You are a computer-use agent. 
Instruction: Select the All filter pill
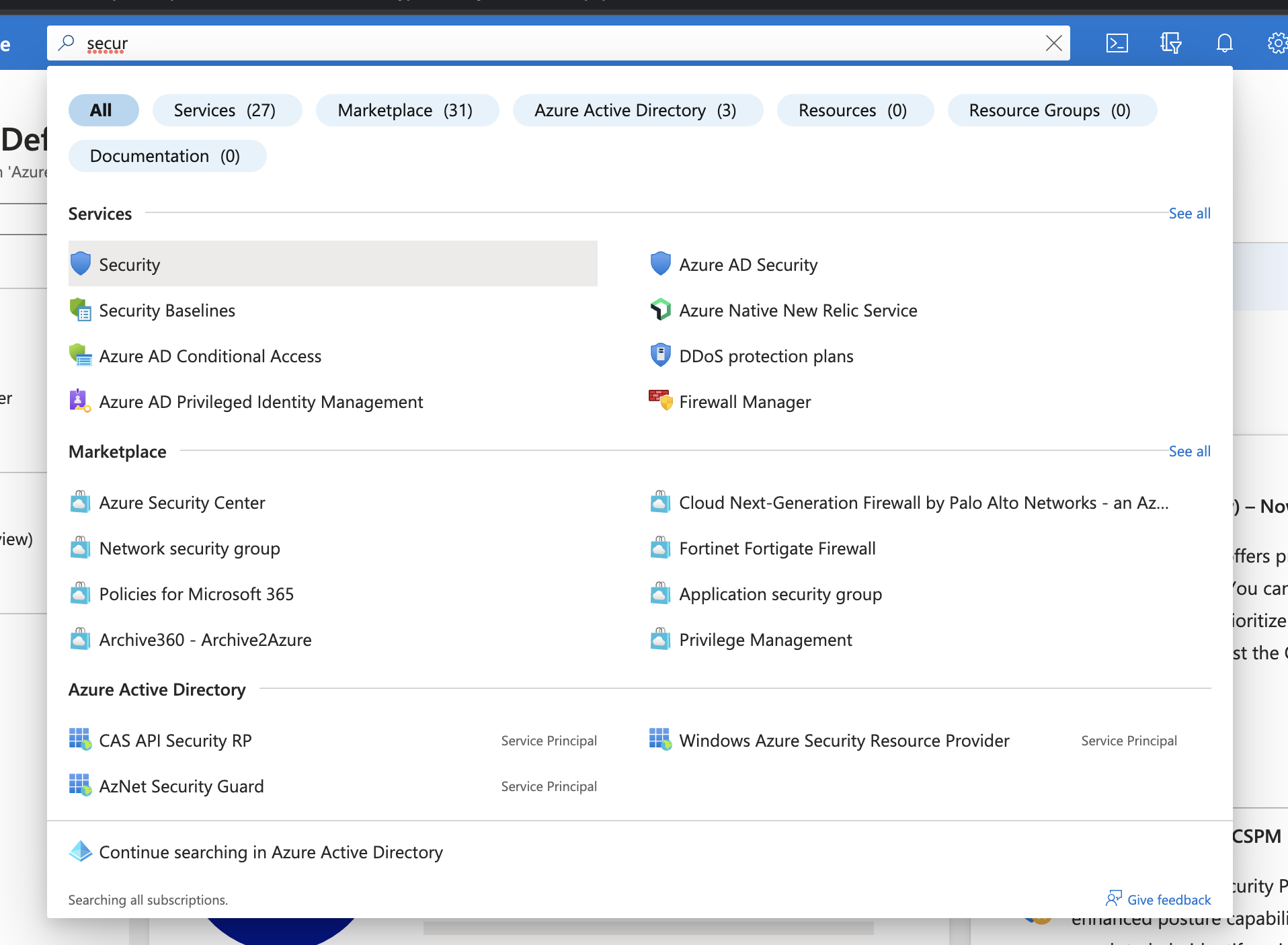[x=104, y=110]
